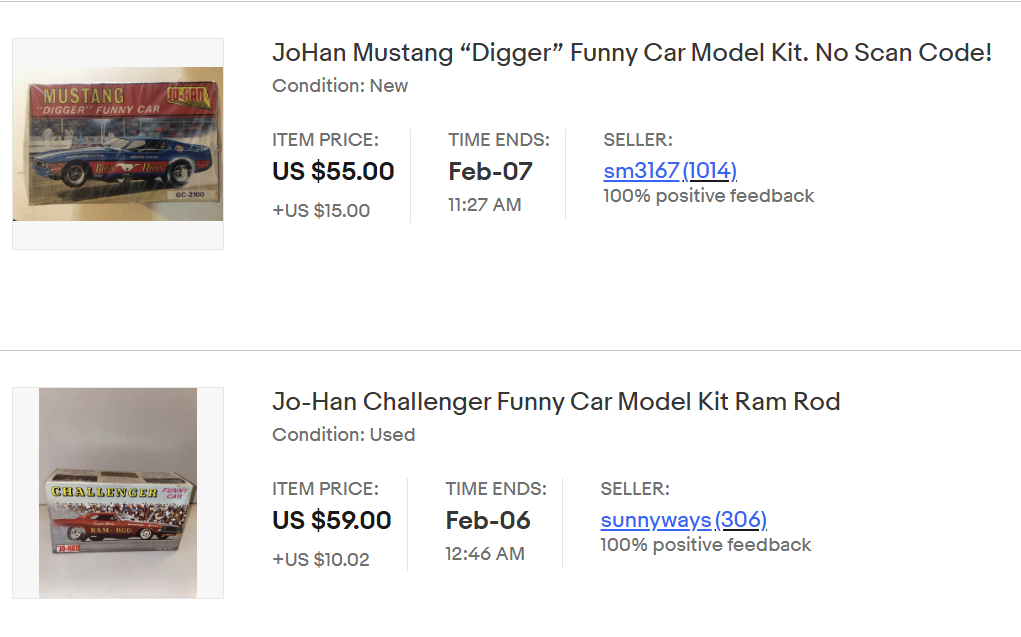This screenshot has height=637, width=1021.
Task: Click 100% positive feedback under sm3167
Action: [x=708, y=196]
